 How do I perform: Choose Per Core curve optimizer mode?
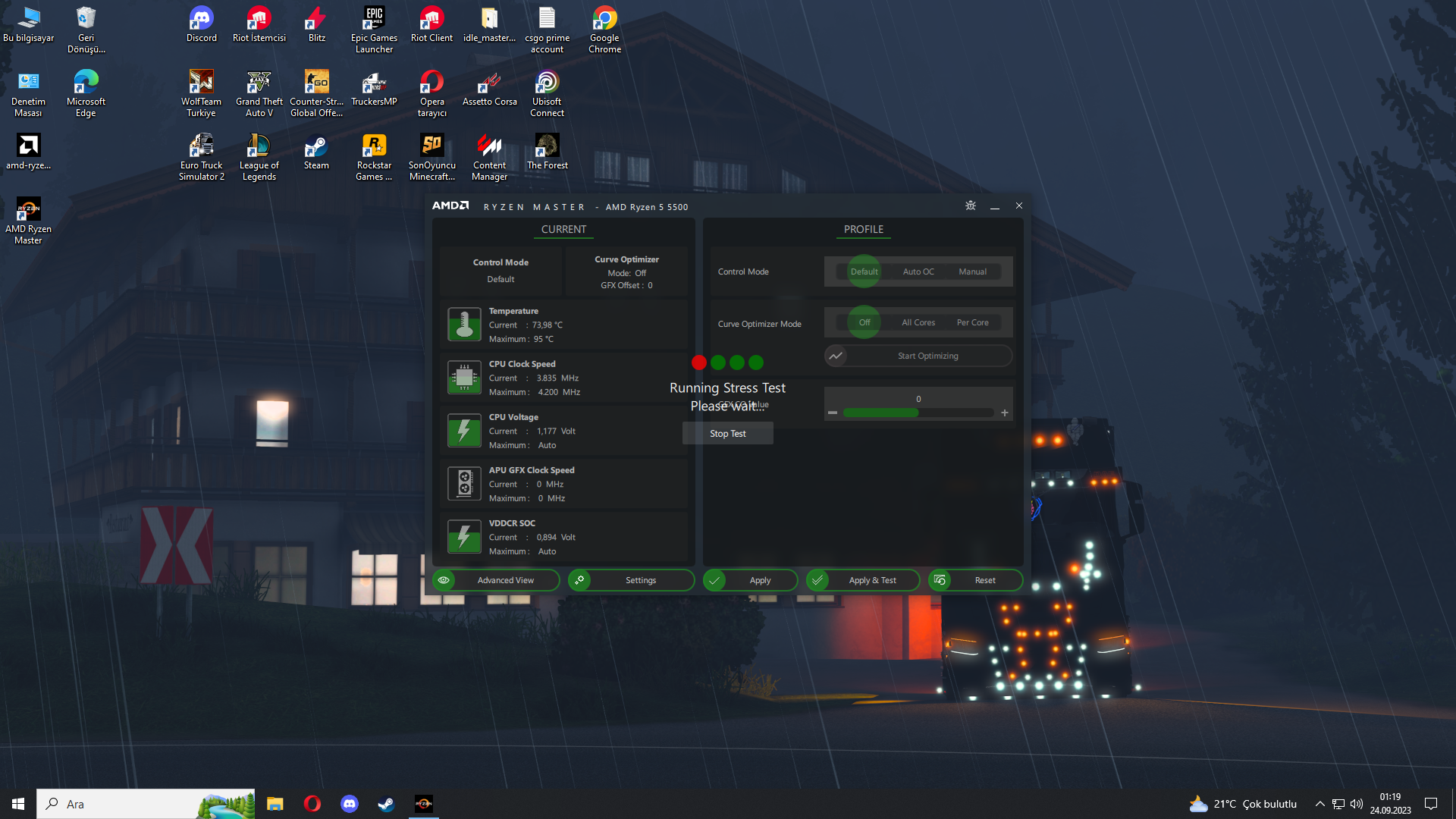(x=972, y=322)
